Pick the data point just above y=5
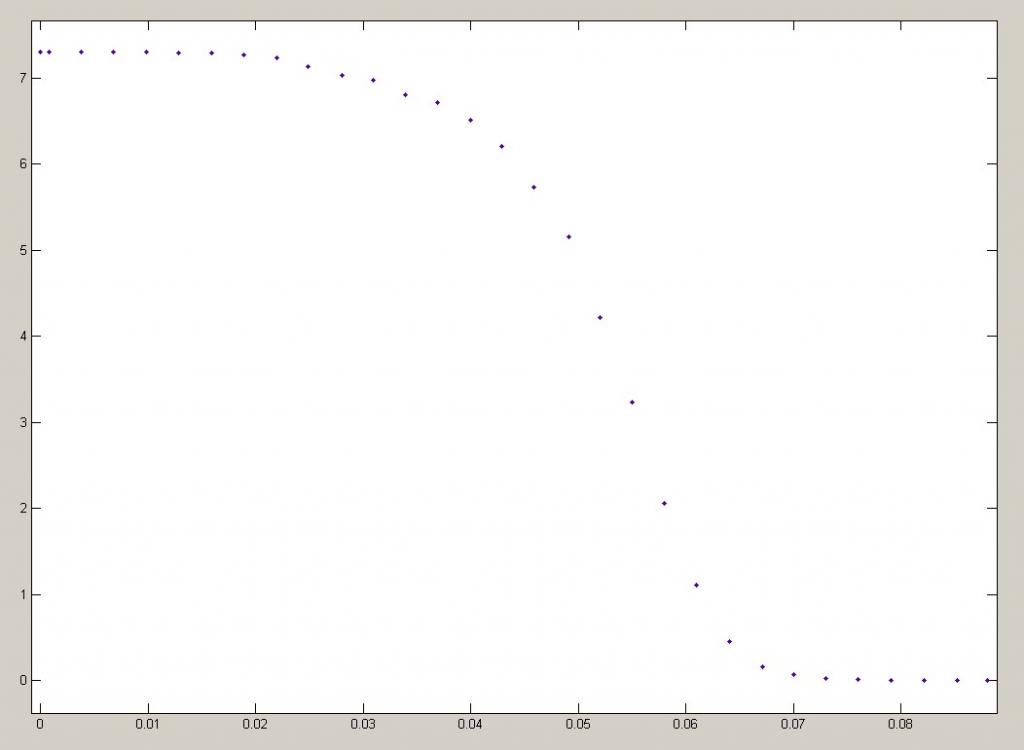This screenshot has width=1024, height=750. pos(569,237)
